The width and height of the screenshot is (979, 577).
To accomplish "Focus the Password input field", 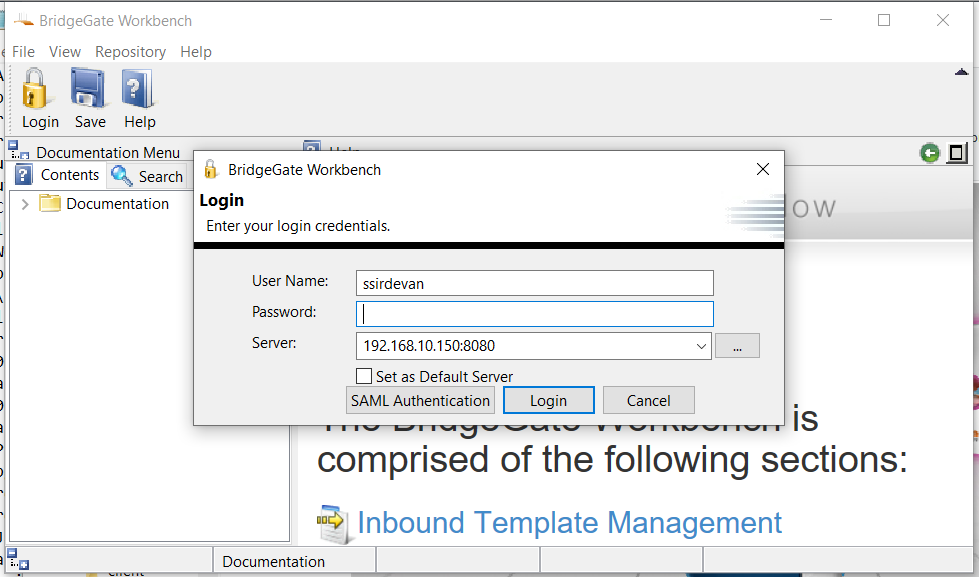I will tap(534, 314).
